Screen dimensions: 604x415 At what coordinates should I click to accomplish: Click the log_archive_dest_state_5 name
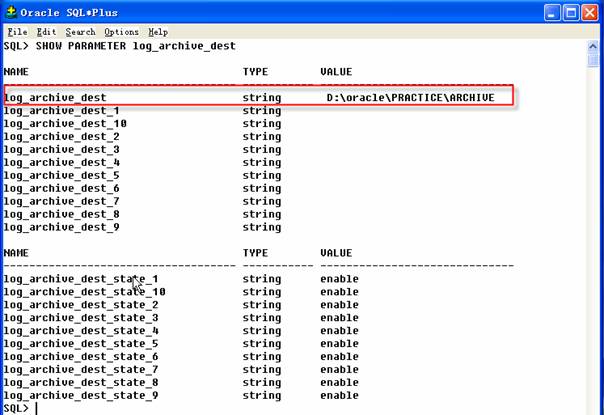pos(81,344)
